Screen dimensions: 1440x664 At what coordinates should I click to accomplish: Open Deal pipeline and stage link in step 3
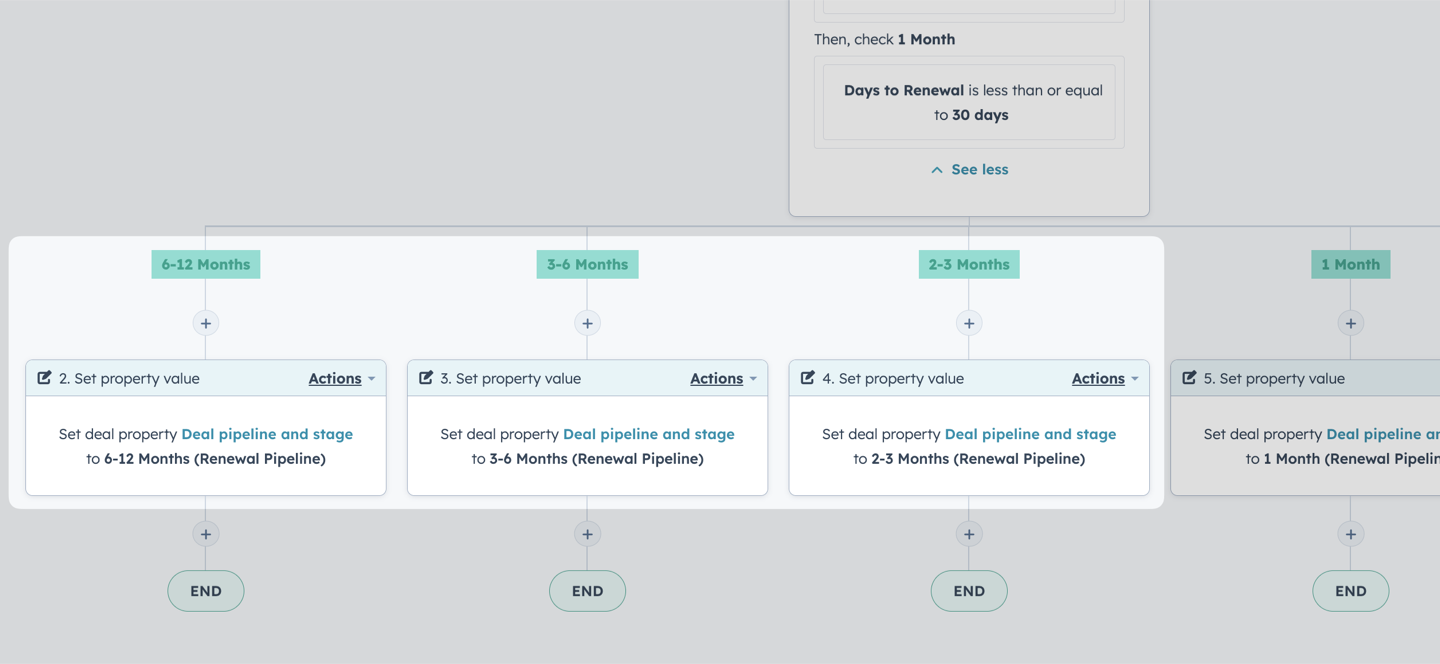(649, 434)
